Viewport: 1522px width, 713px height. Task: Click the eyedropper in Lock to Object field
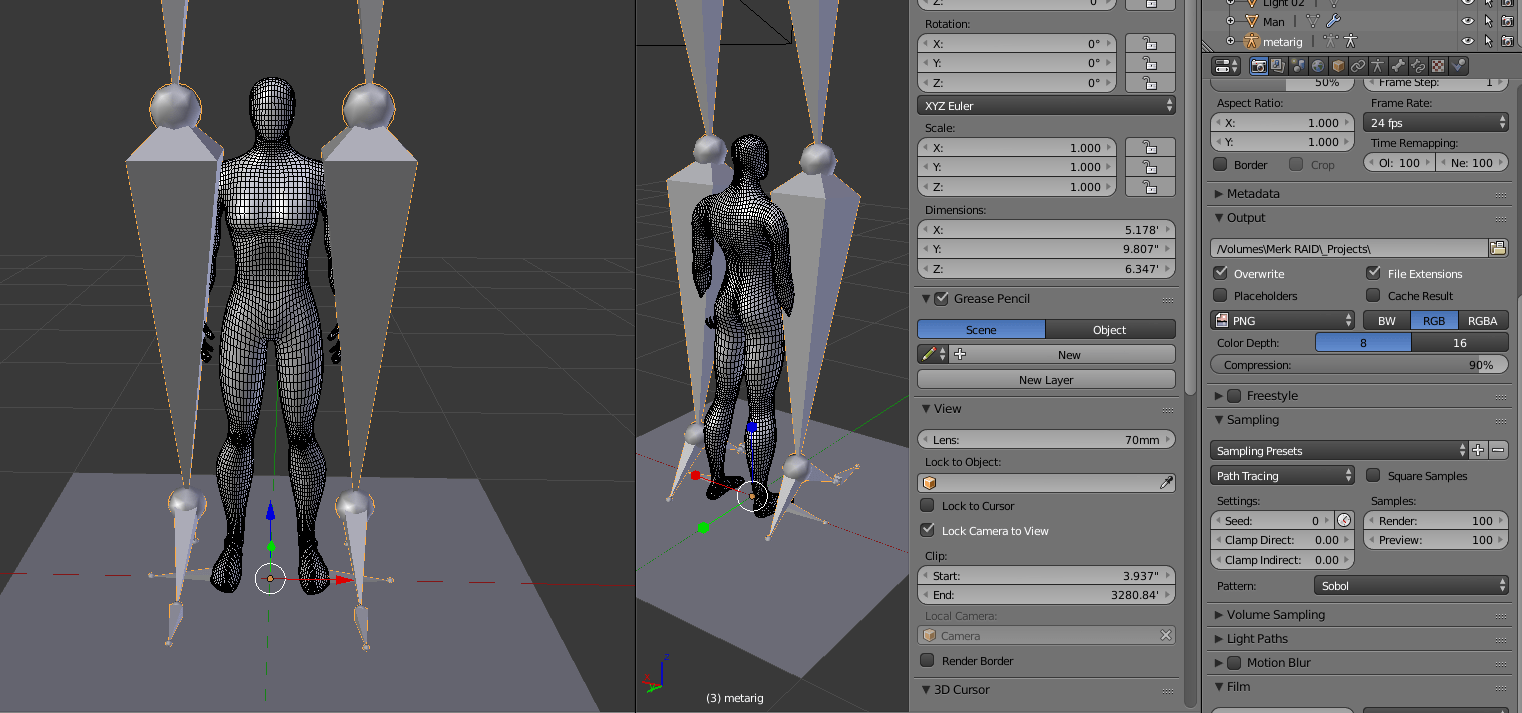coord(1167,482)
